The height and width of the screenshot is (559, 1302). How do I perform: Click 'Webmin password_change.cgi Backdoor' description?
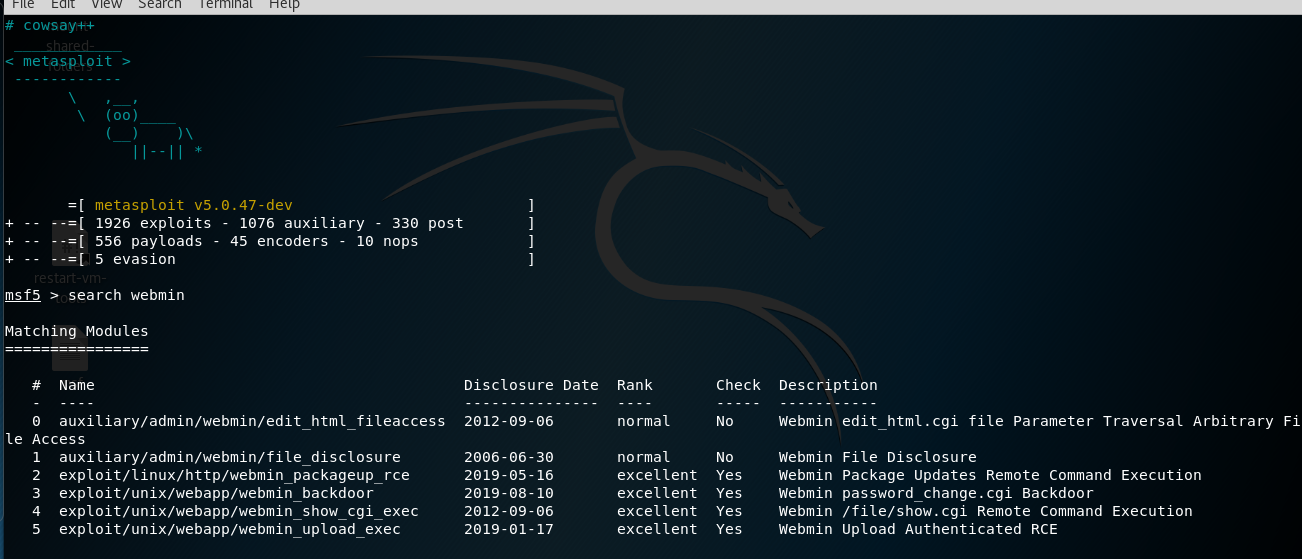tap(936, 494)
